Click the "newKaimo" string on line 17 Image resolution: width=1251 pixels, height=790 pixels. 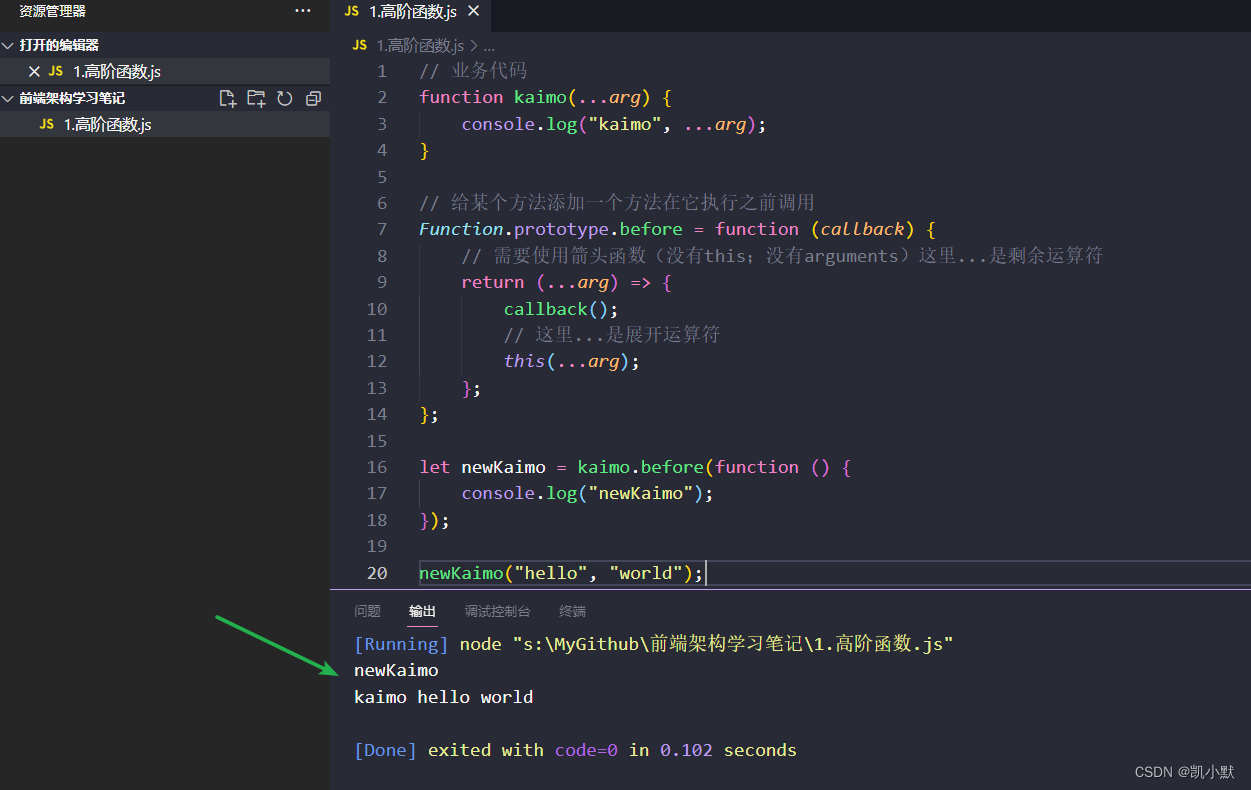click(640, 493)
